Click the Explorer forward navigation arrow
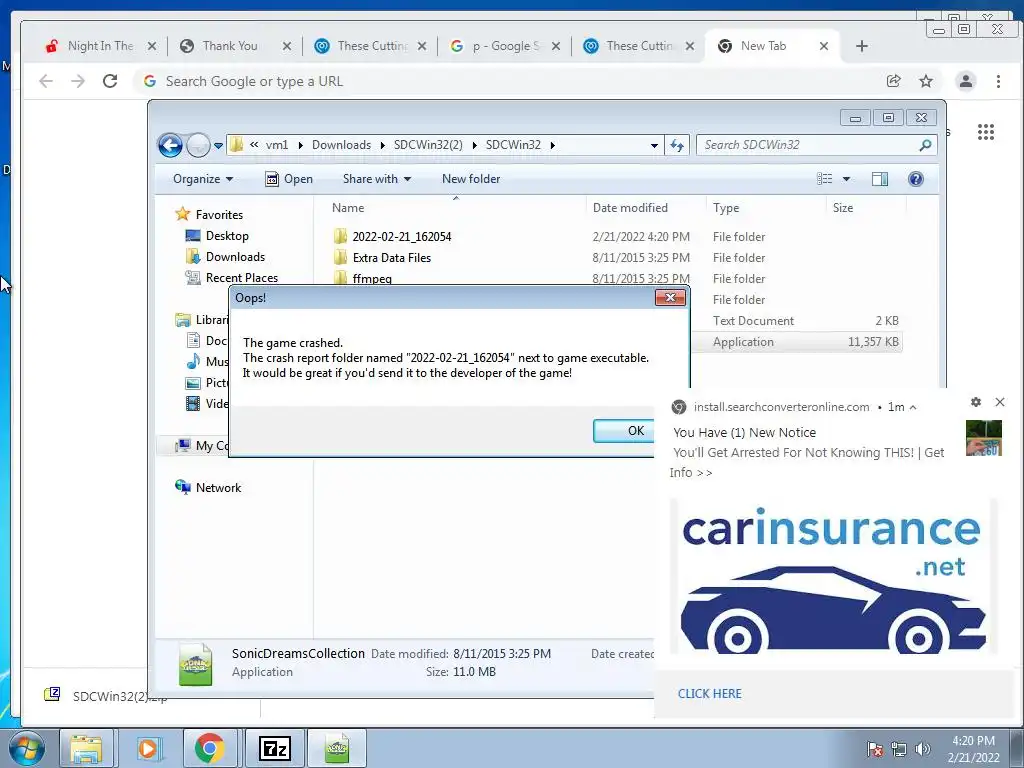 click(x=198, y=145)
